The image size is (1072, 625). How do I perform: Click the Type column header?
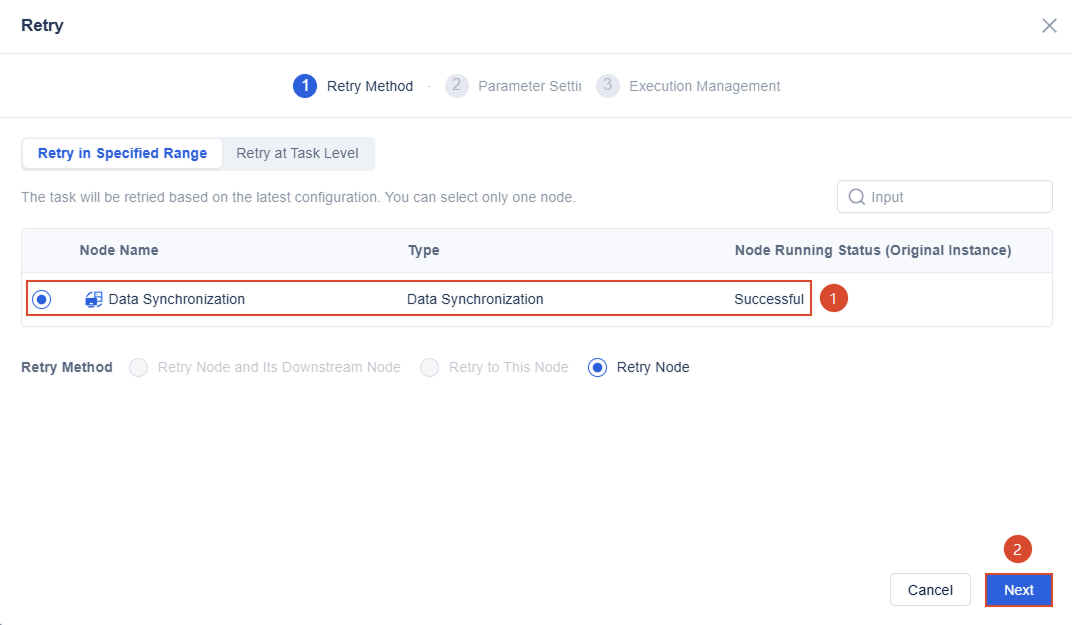point(424,250)
